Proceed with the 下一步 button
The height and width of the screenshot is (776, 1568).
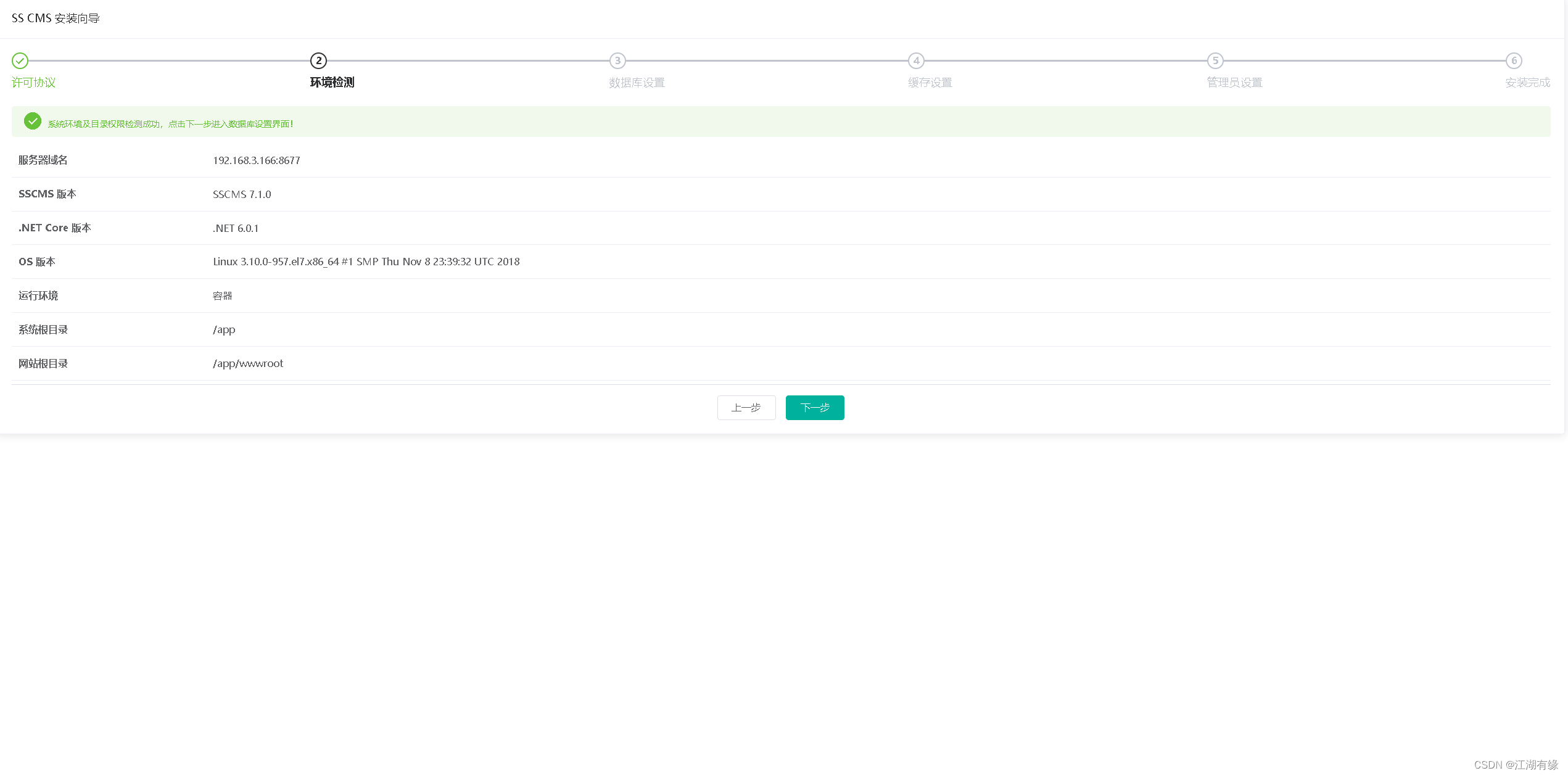(815, 408)
